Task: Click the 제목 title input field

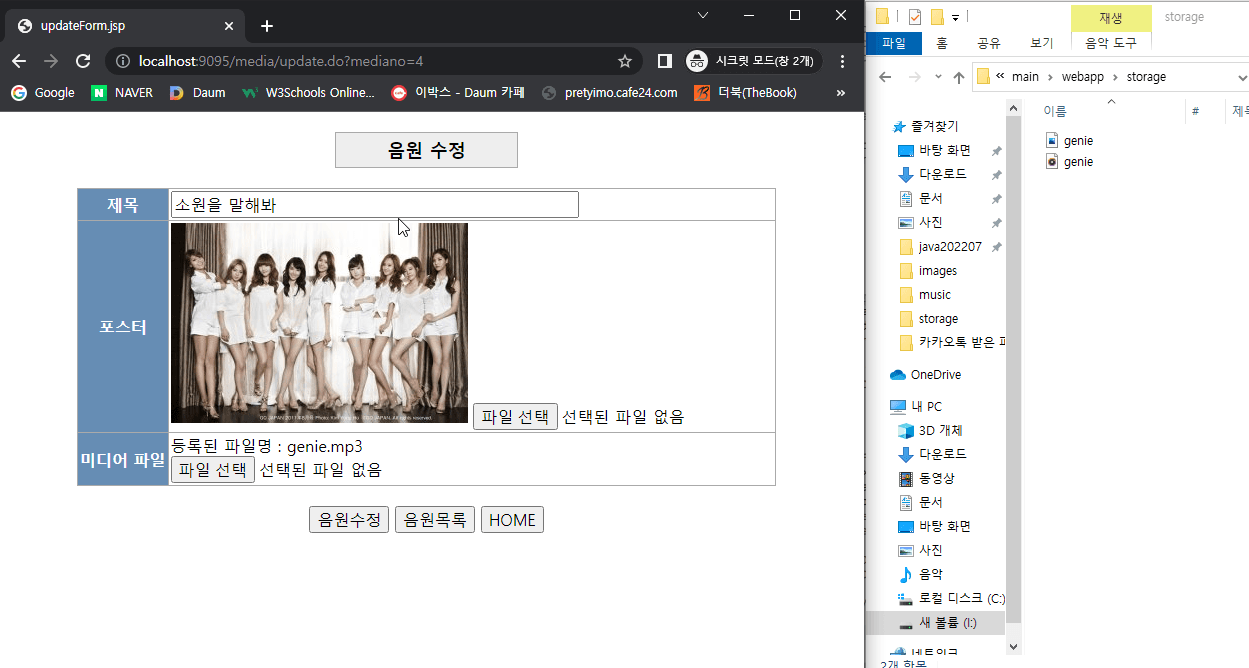Action: point(375,204)
